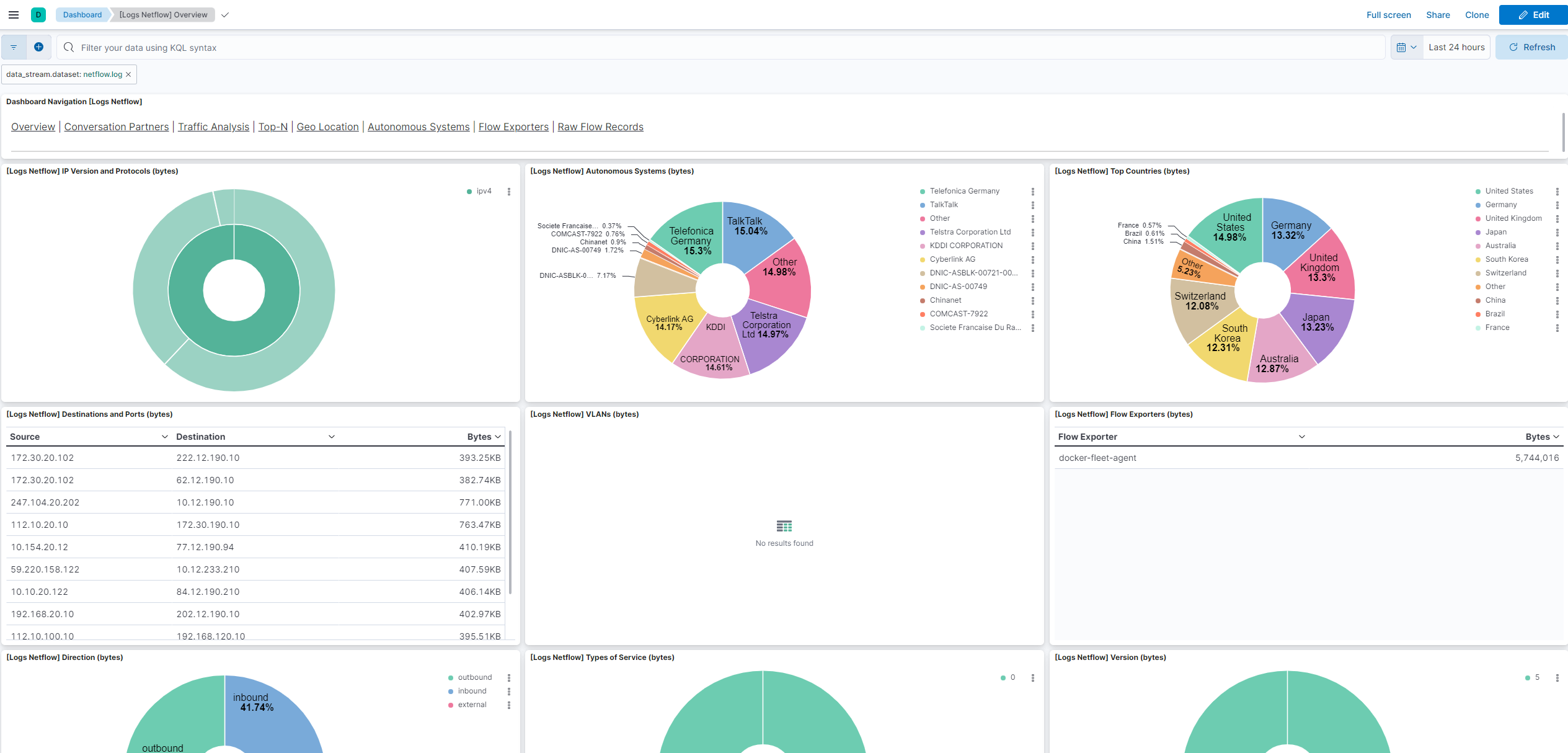1568x753 pixels.
Task: Click the Edit button
Action: point(1533,14)
